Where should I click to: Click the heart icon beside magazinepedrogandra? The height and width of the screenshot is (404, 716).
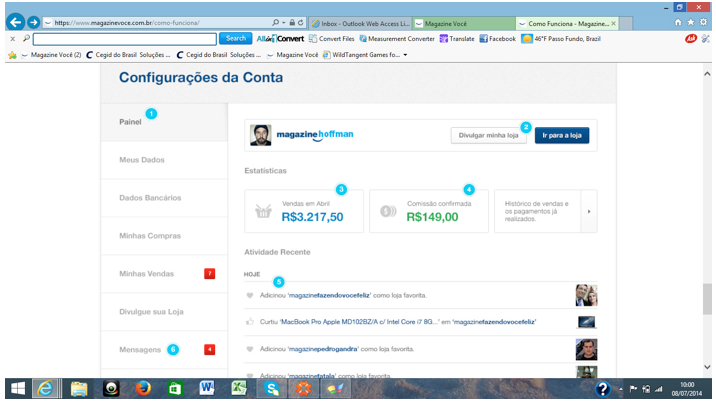coord(250,349)
